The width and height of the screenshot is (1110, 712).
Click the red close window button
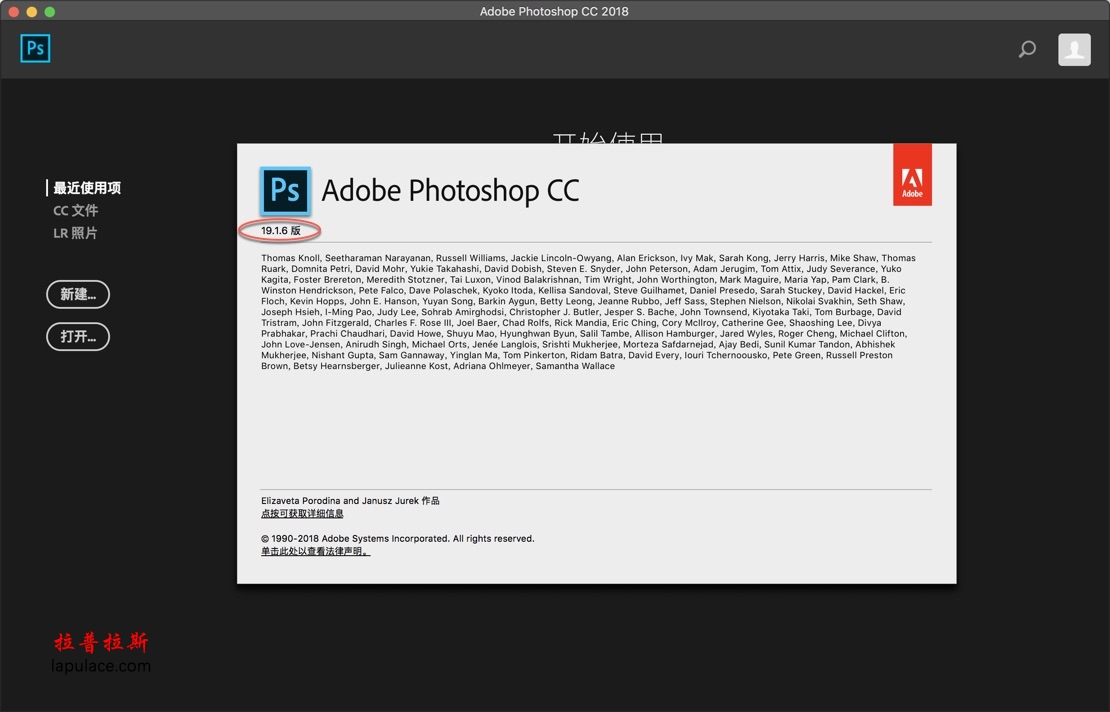click(13, 11)
